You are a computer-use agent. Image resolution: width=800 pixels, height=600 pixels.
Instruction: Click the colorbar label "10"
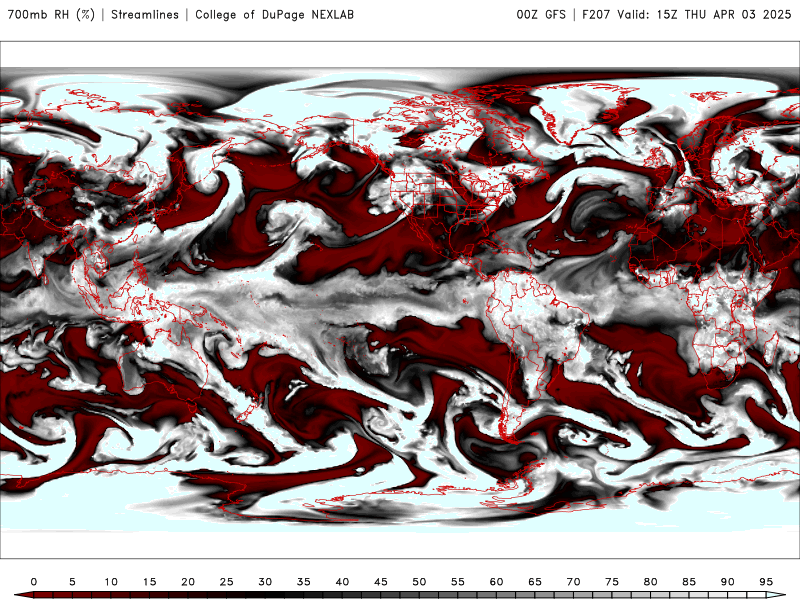[111, 582]
